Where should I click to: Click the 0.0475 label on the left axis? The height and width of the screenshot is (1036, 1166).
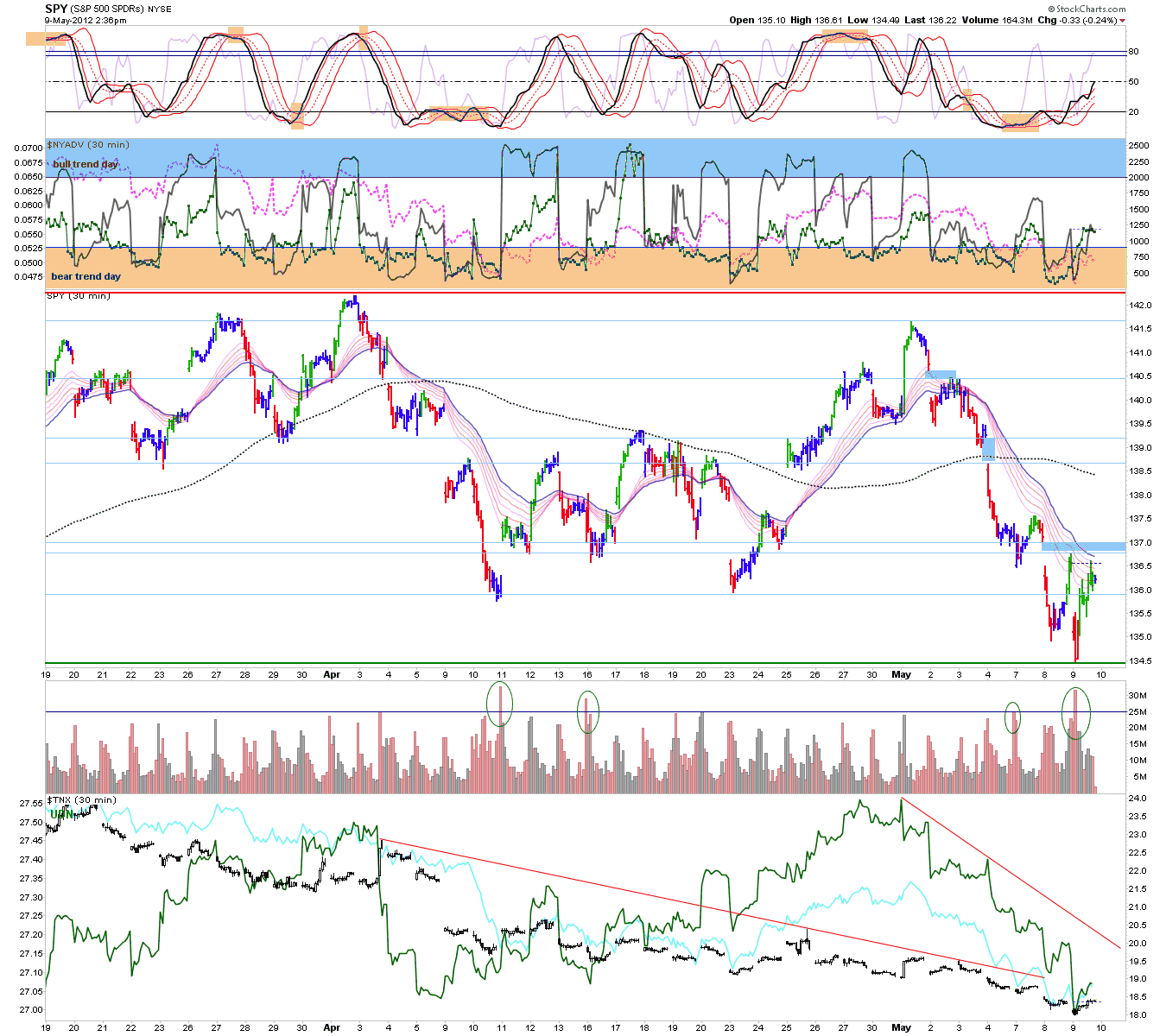tap(29, 277)
